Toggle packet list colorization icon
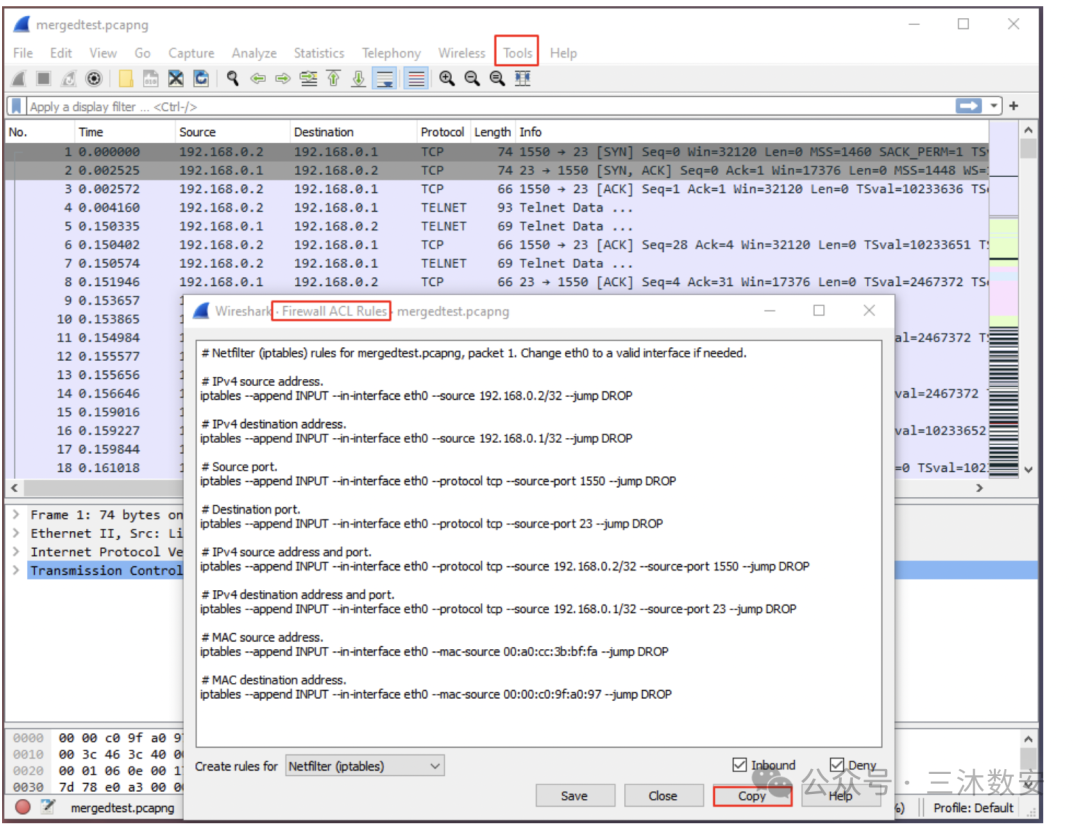 (x=416, y=79)
